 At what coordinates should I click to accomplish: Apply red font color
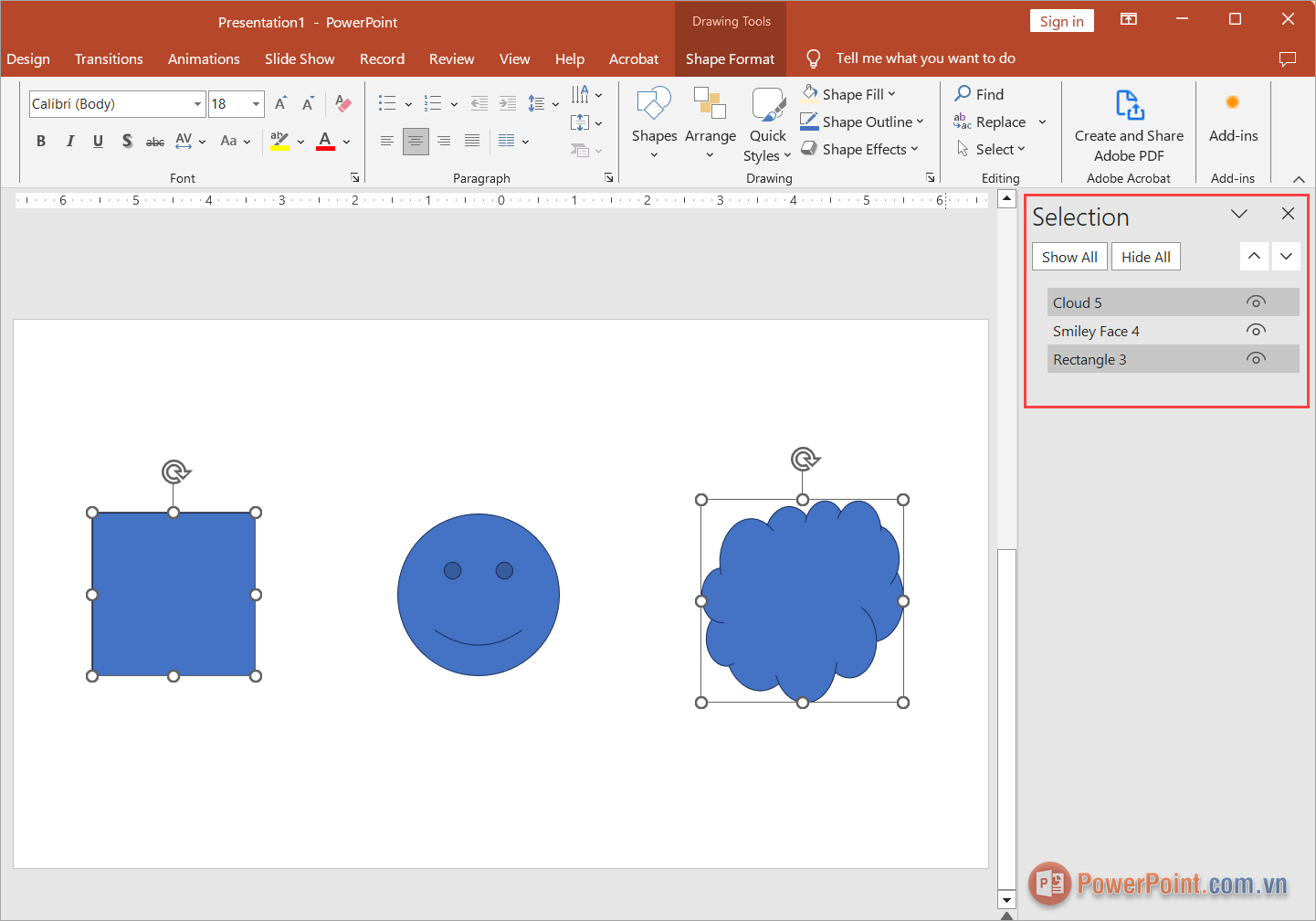point(325,141)
